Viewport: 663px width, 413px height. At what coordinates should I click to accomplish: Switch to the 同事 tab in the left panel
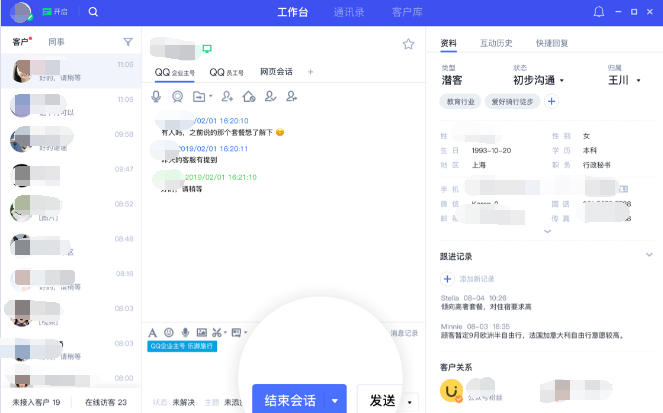point(57,42)
